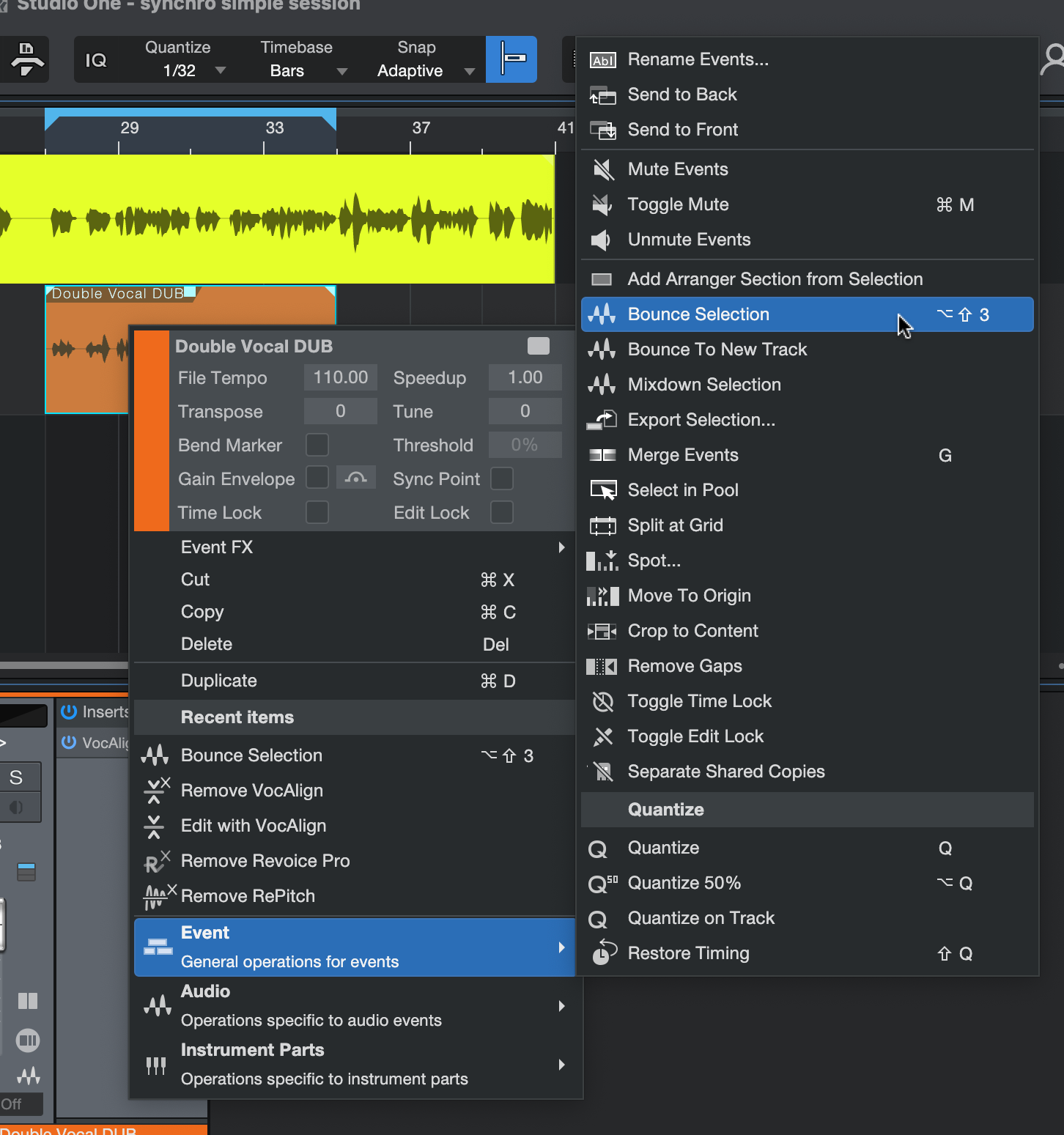This screenshot has width=1064, height=1135.
Task: Click the waveform icon above the Off button
Action: [28, 1075]
